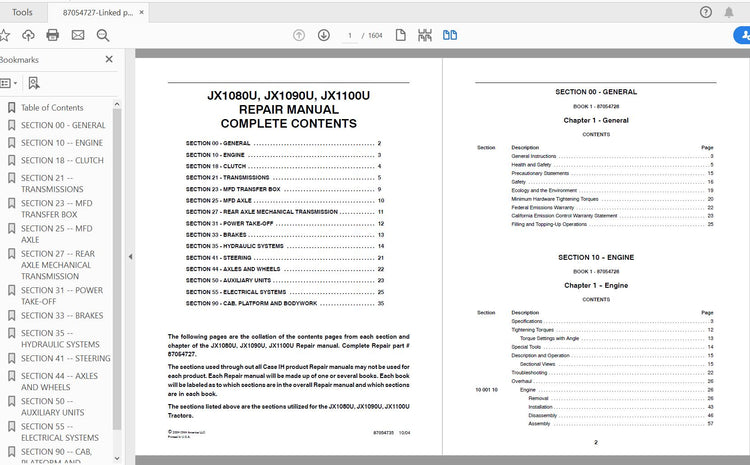The height and width of the screenshot is (465, 750).
Task: Click 'Federal Emissions Warranty' line
Action: (612, 208)
